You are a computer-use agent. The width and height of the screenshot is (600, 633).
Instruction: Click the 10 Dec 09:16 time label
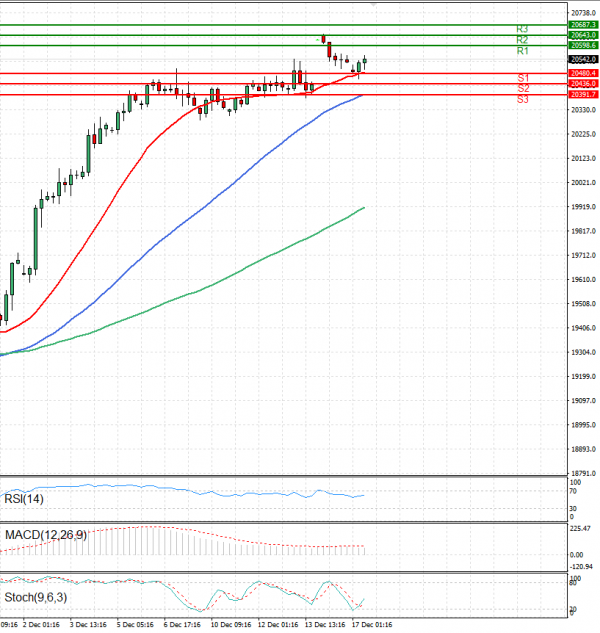231,625
